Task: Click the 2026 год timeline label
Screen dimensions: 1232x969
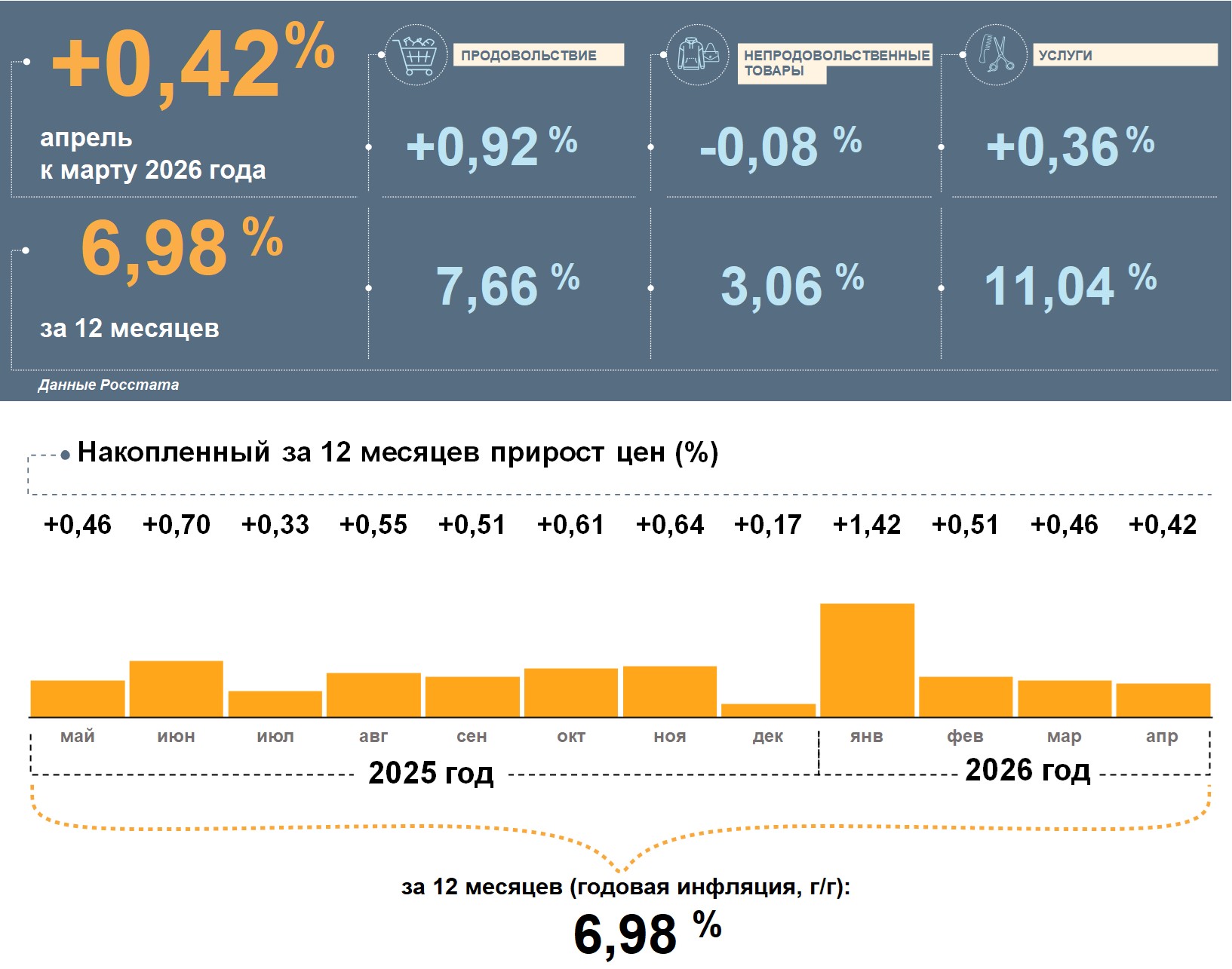Action: 1028,770
